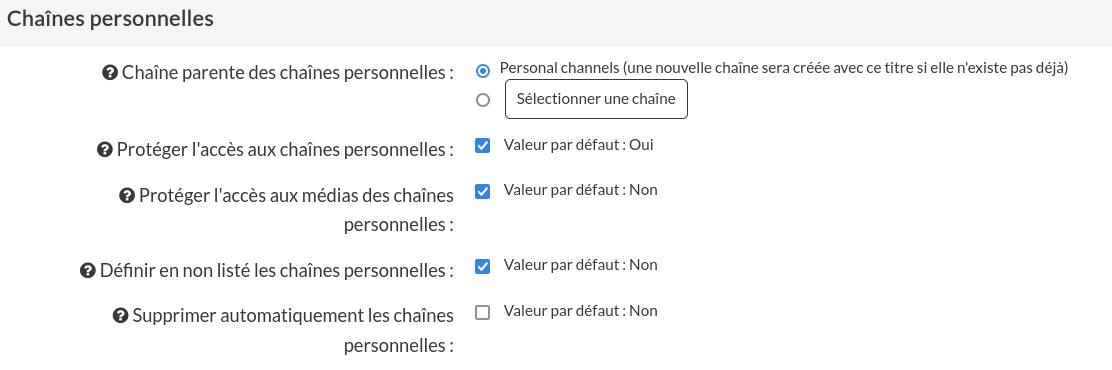Click the Valeur par défaut : Oui text
The width and height of the screenshot is (1112, 370).
point(579,145)
